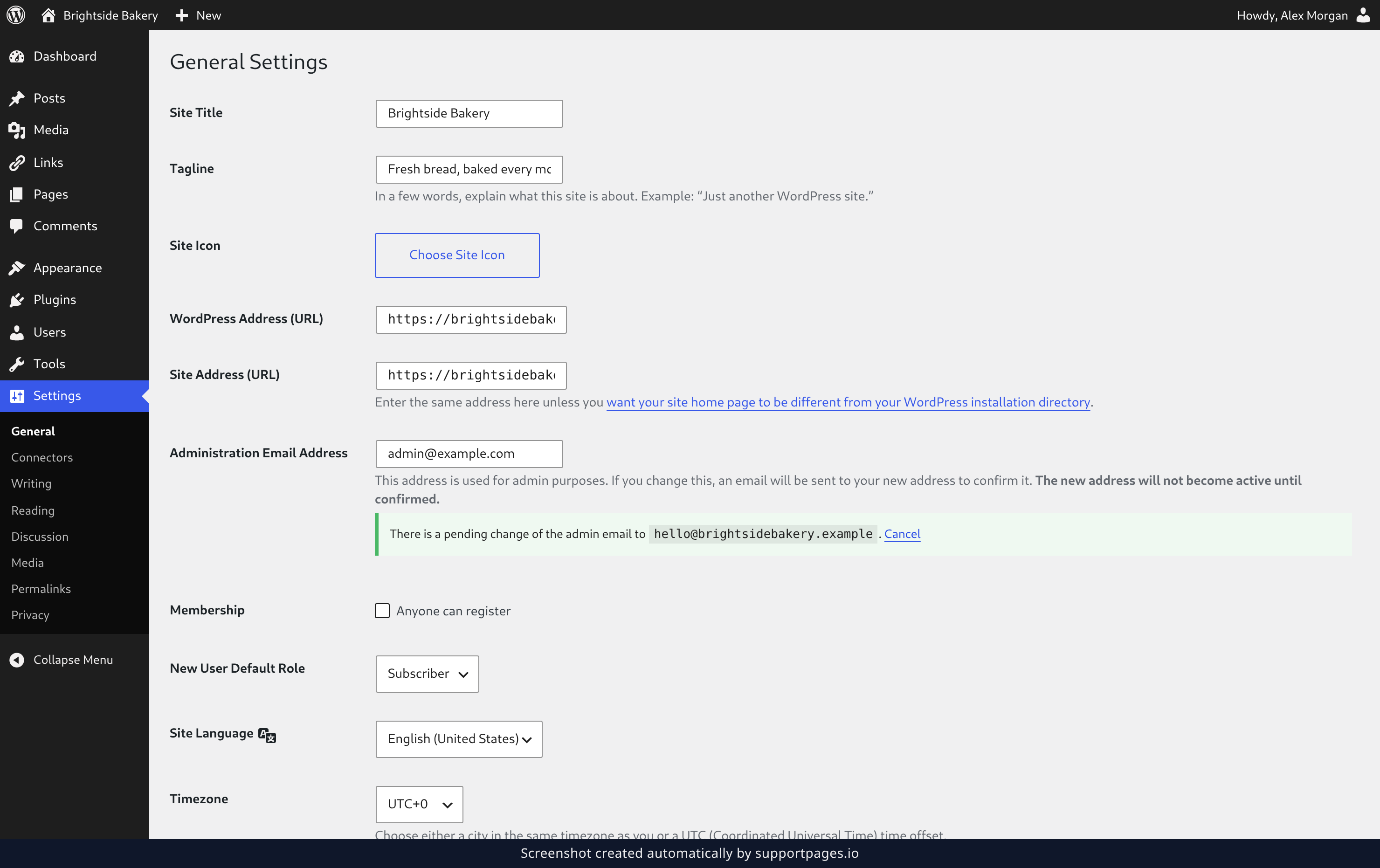Image resolution: width=1380 pixels, height=868 pixels.
Task: Click the Pages icon in sidebar
Action: (17, 195)
